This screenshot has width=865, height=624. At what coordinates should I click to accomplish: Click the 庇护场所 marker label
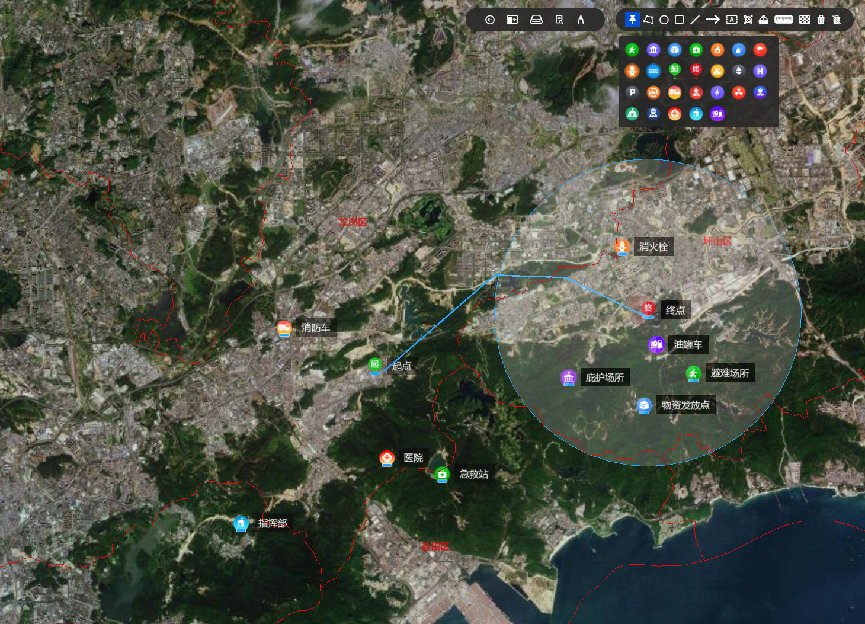coord(605,378)
